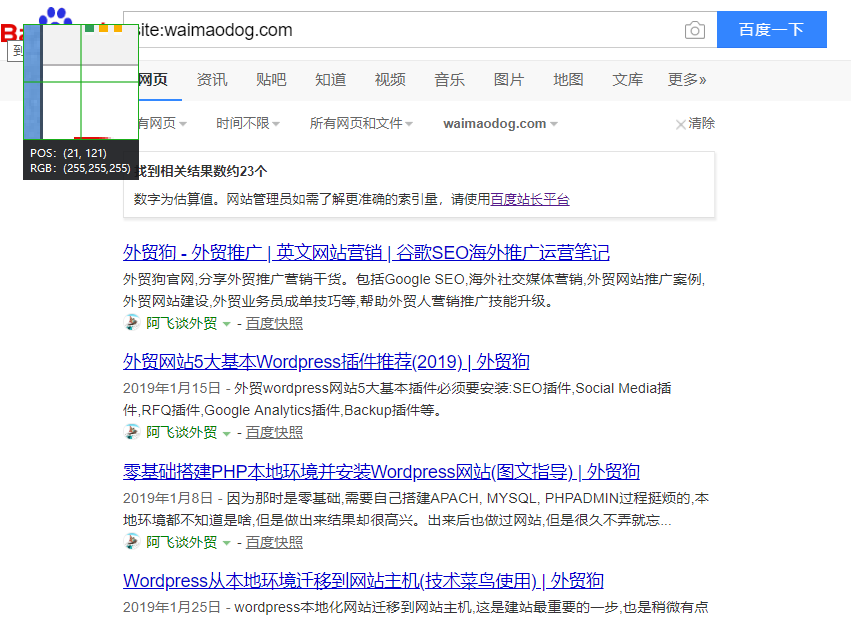Open 百度快照 for the Wordpress插件 result
851x620 pixels.
[274, 433]
